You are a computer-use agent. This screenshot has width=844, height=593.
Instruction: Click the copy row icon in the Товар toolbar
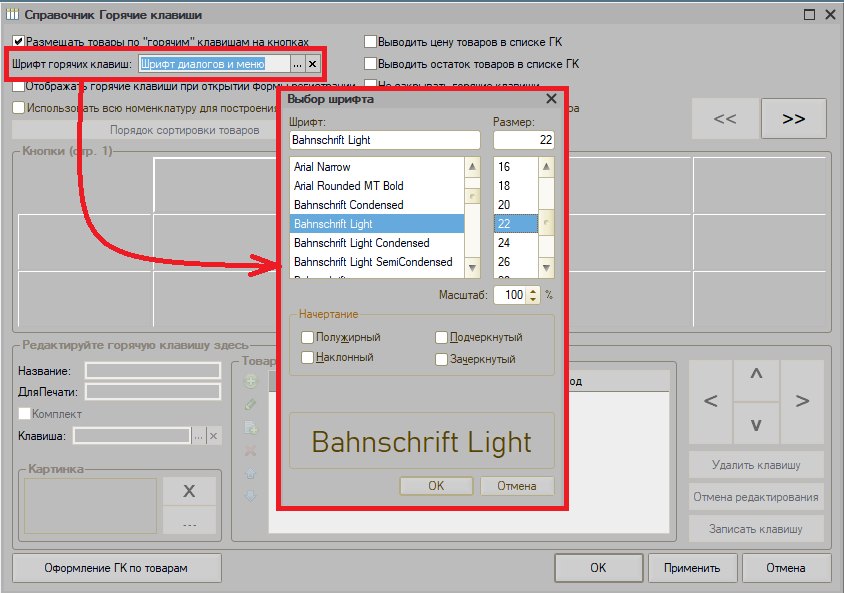250,428
